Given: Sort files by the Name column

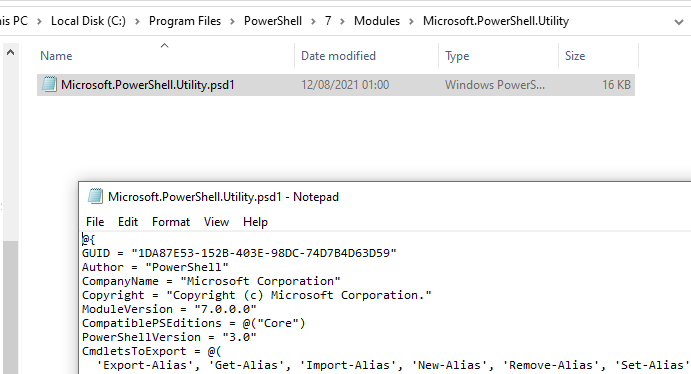Looking at the screenshot, I should coord(56,56).
